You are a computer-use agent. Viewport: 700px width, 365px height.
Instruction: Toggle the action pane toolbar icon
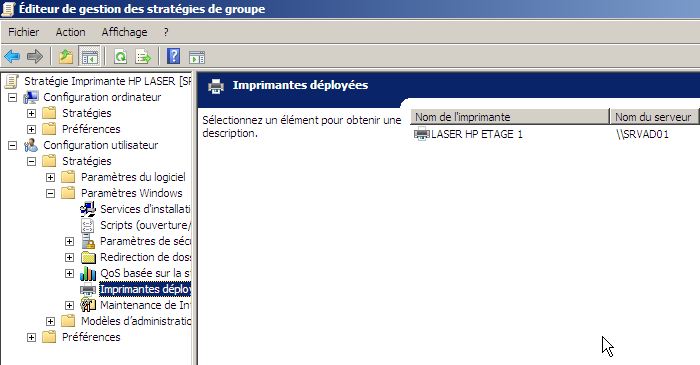click(x=197, y=57)
